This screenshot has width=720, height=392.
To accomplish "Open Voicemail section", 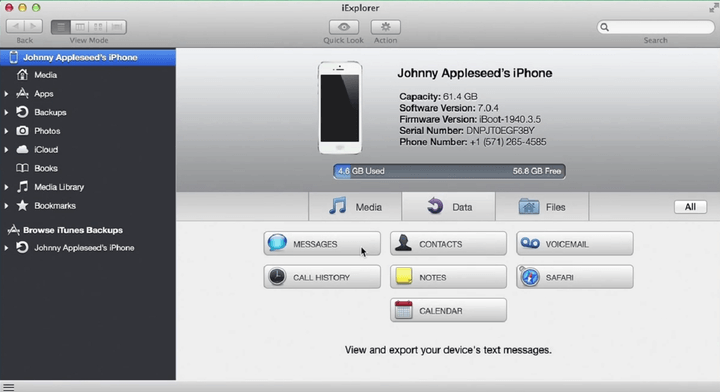I will [574, 244].
